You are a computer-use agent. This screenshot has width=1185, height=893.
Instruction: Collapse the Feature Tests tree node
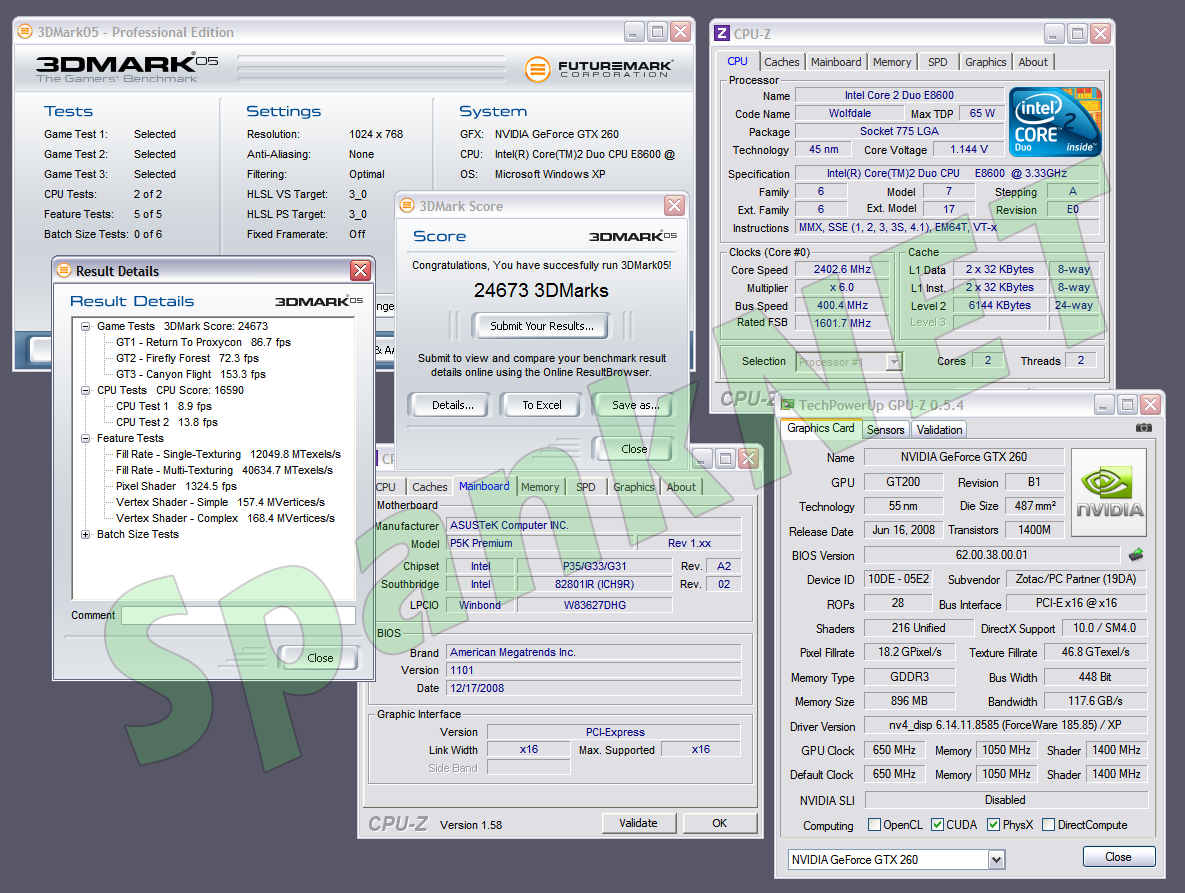coord(85,438)
